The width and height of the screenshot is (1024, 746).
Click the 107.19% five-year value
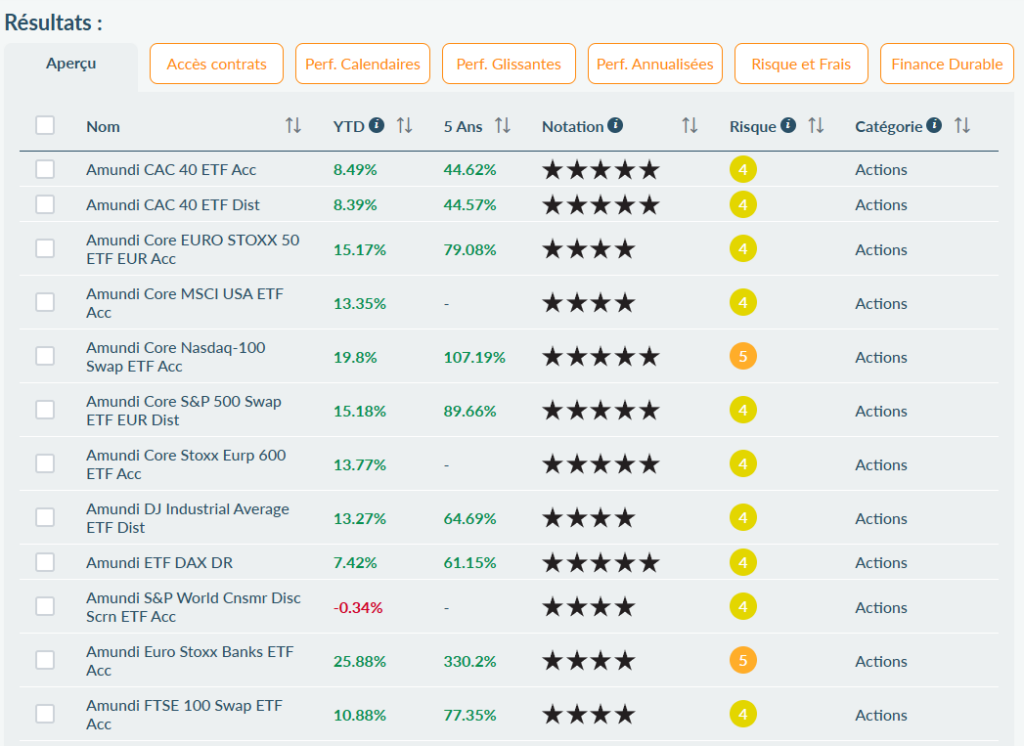[x=474, y=357]
